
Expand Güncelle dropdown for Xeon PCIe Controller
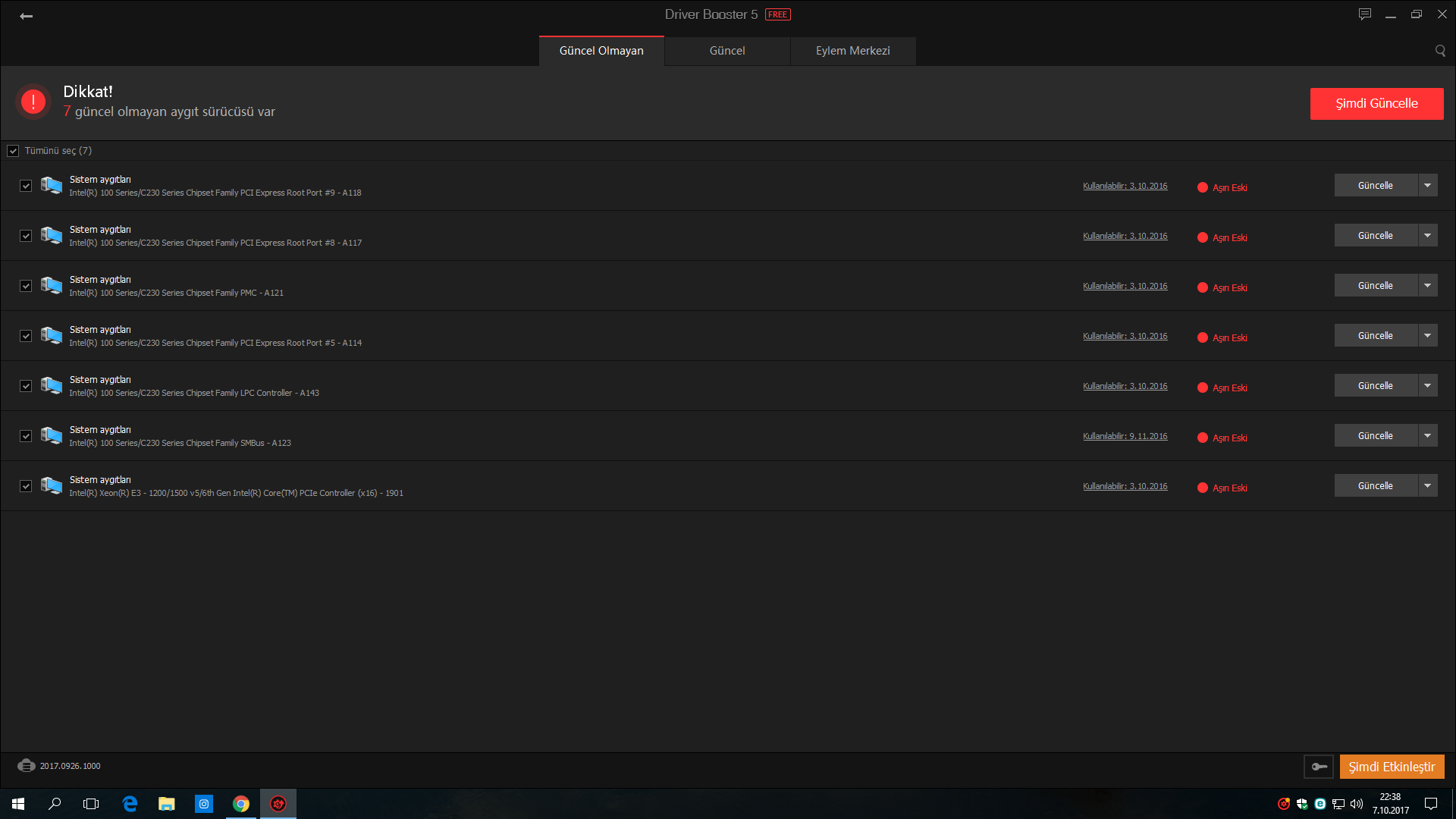(1428, 486)
